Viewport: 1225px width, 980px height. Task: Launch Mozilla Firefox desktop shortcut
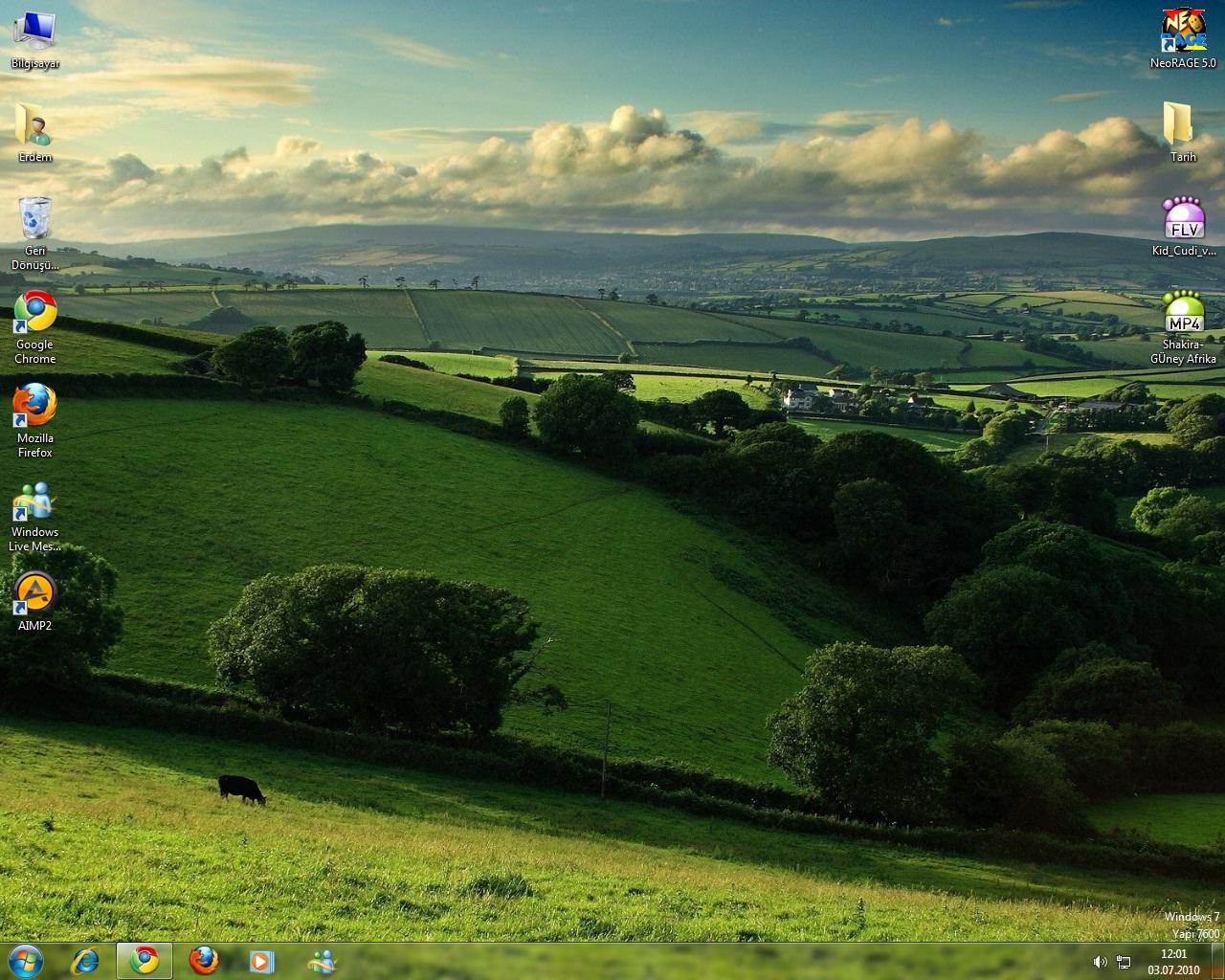pyautogui.click(x=34, y=407)
